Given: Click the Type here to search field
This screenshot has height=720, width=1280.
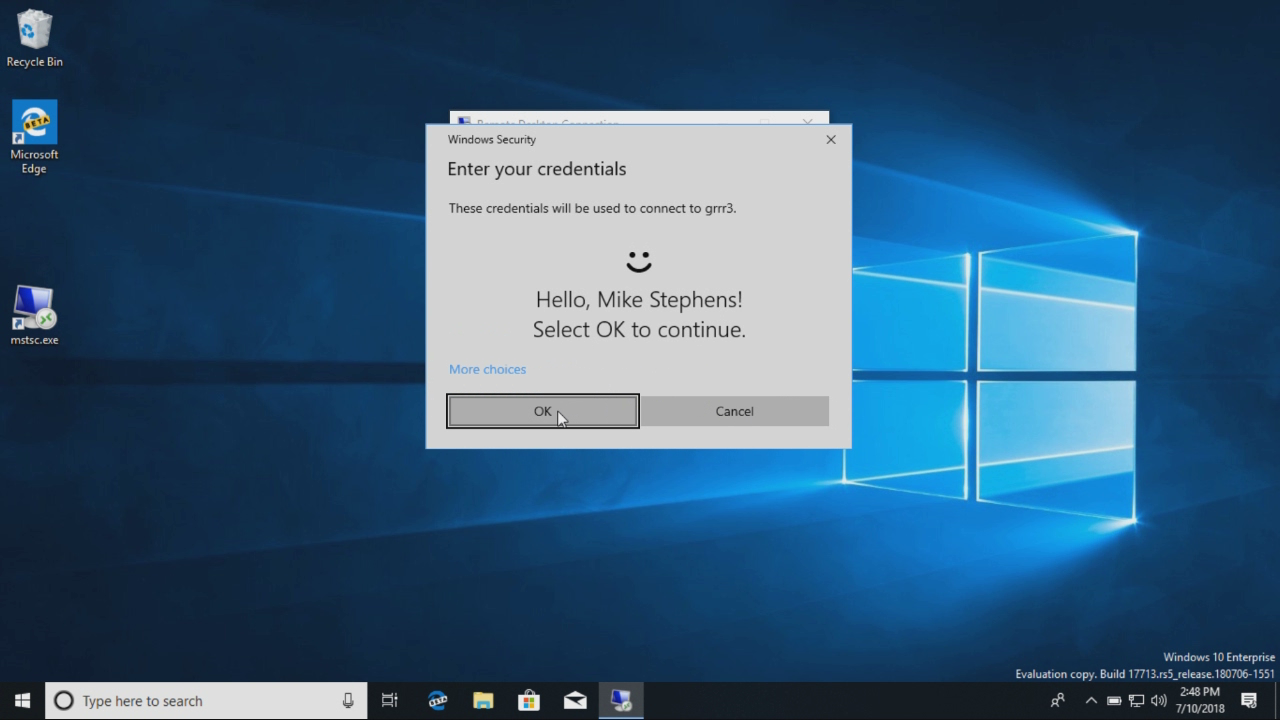Looking at the screenshot, I should coord(200,700).
